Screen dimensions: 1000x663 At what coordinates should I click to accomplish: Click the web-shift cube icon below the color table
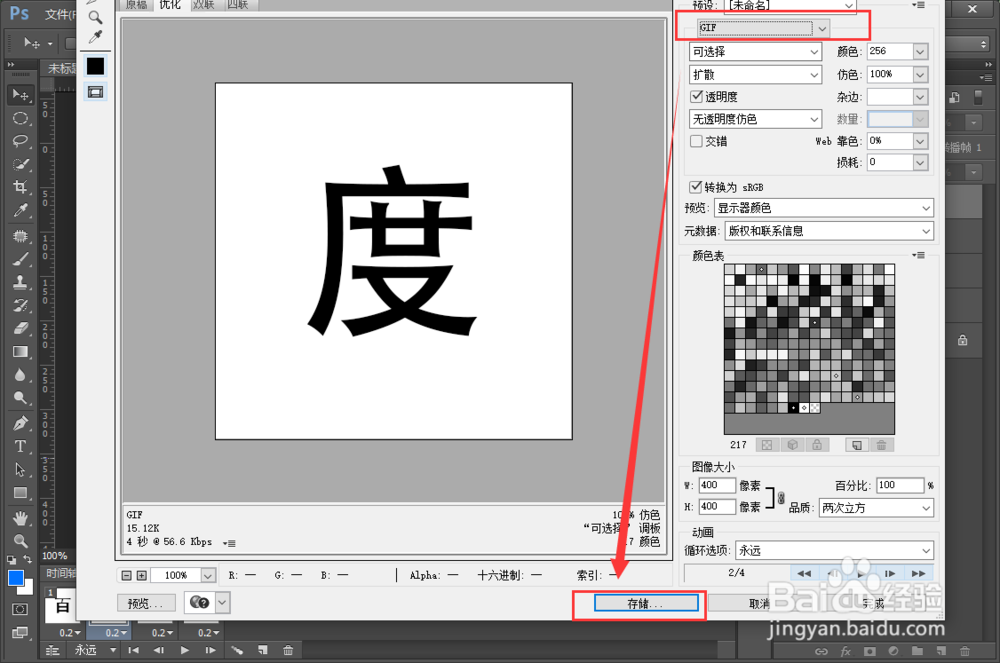point(792,444)
